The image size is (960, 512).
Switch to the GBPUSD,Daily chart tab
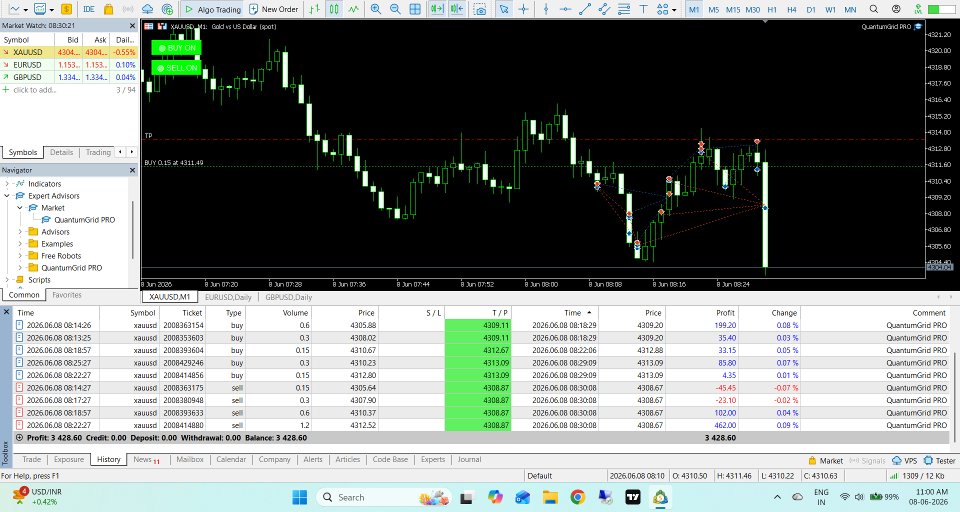pyautogui.click(x=288, y=297)
